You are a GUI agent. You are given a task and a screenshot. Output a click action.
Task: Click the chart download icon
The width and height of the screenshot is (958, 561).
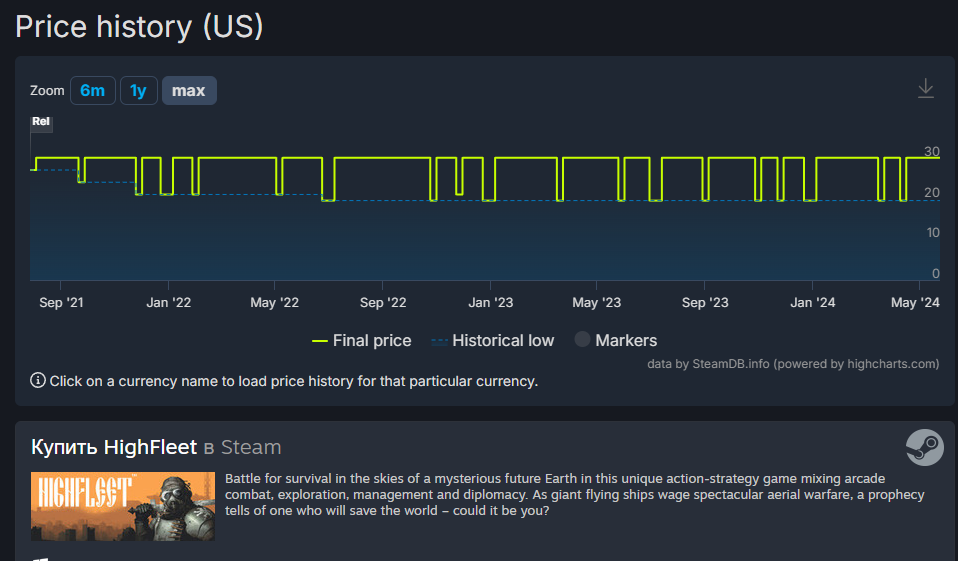tap(925, 89)
